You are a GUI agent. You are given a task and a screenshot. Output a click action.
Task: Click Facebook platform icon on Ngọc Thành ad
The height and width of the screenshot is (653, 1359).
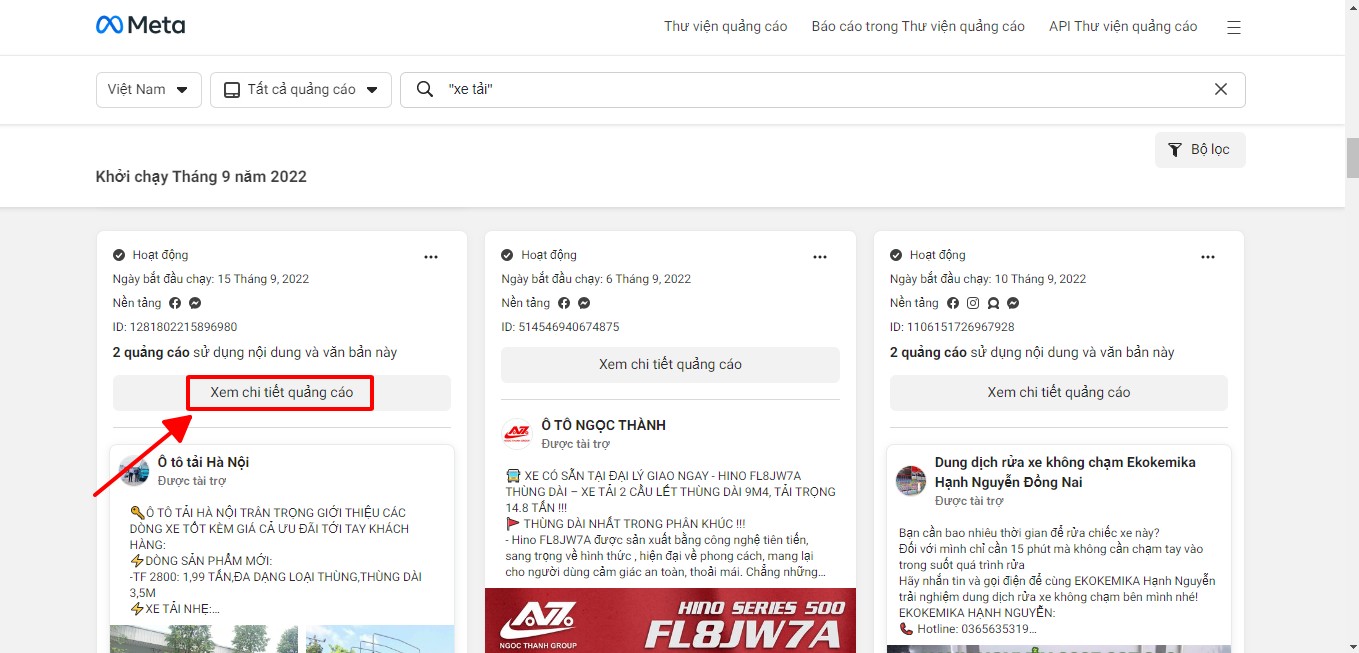(x=564, y=303)
